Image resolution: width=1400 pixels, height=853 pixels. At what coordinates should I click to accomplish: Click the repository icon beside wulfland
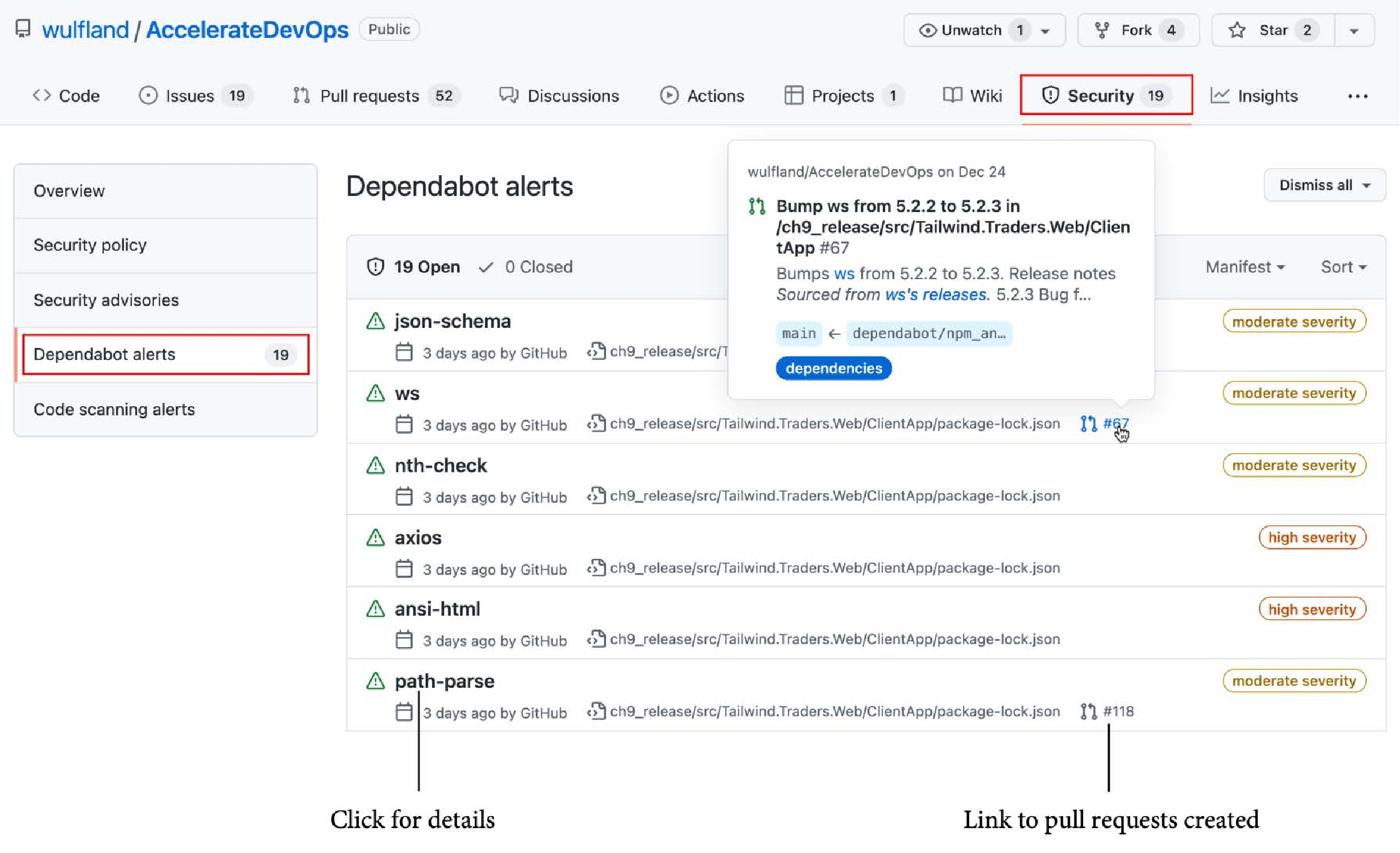(x=23, y=29)
